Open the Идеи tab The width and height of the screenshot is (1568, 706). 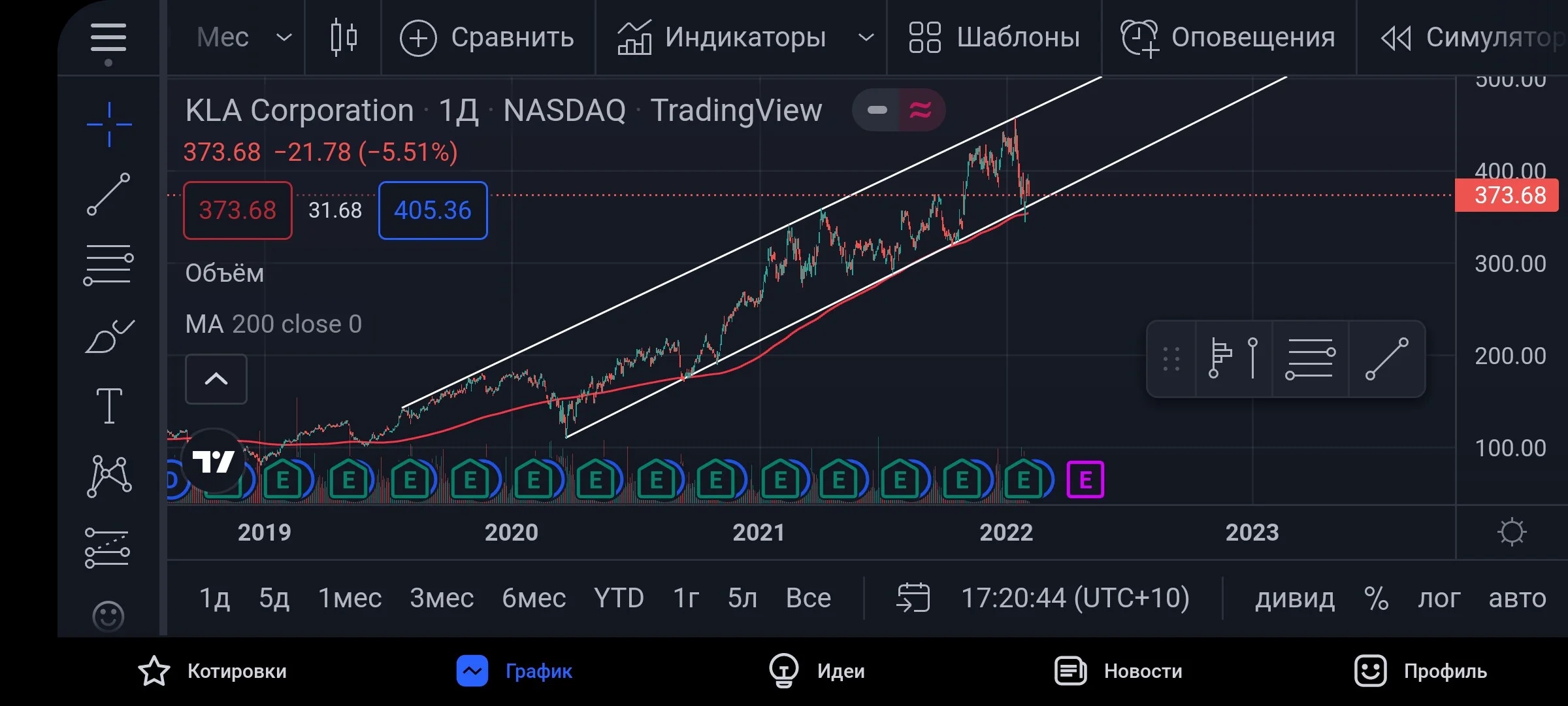click(x=817, y=671)
